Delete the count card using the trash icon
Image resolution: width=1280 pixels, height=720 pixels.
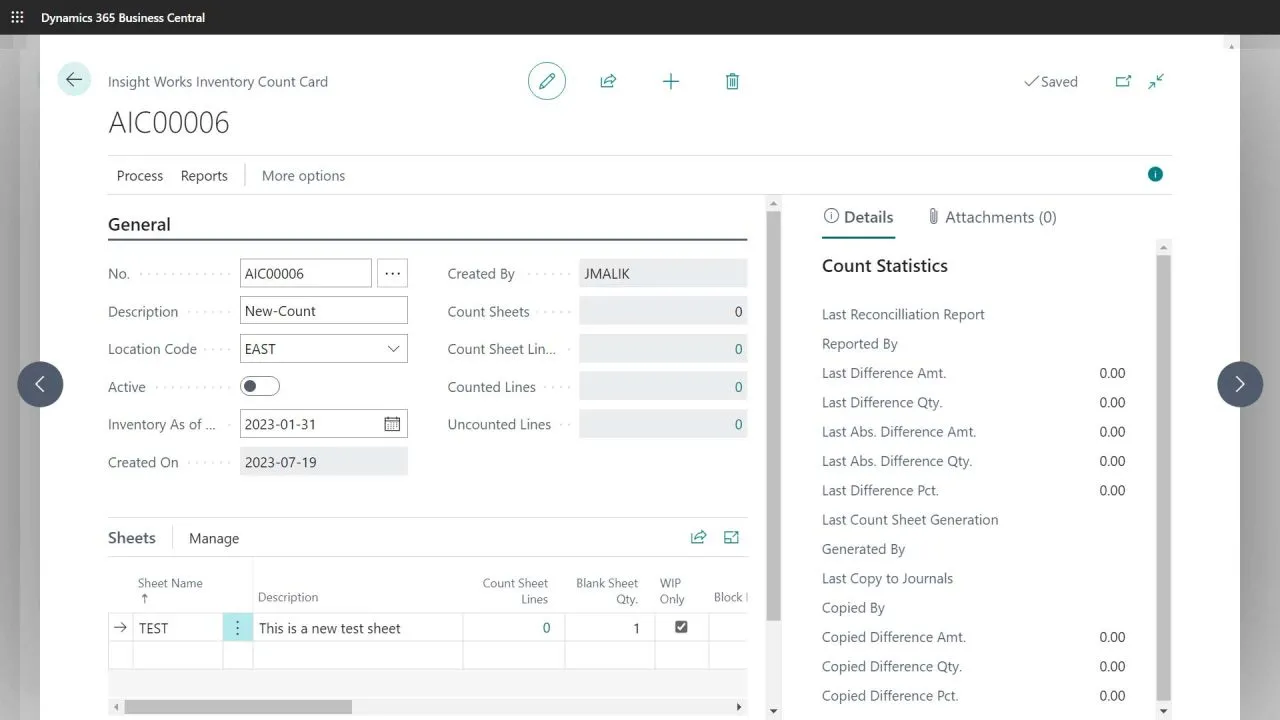click(x=731, y=81)
